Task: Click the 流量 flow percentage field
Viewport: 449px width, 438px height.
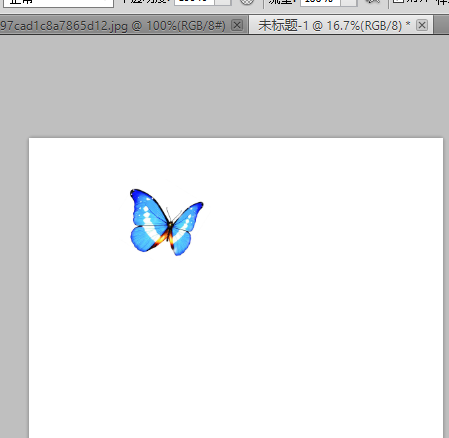Action: pos(320,2)
